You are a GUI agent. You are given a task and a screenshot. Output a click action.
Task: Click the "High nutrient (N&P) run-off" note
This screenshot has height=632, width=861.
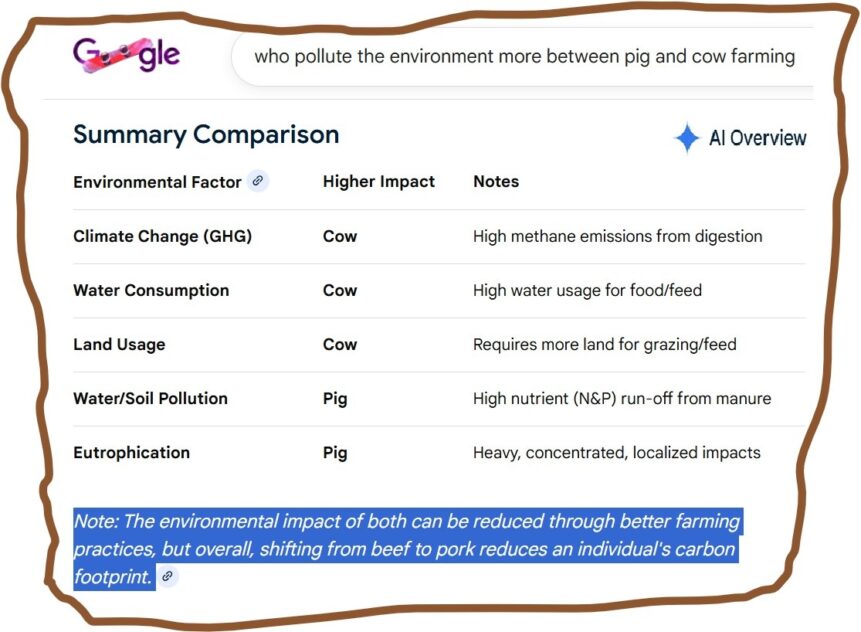[x=622, y=399]
